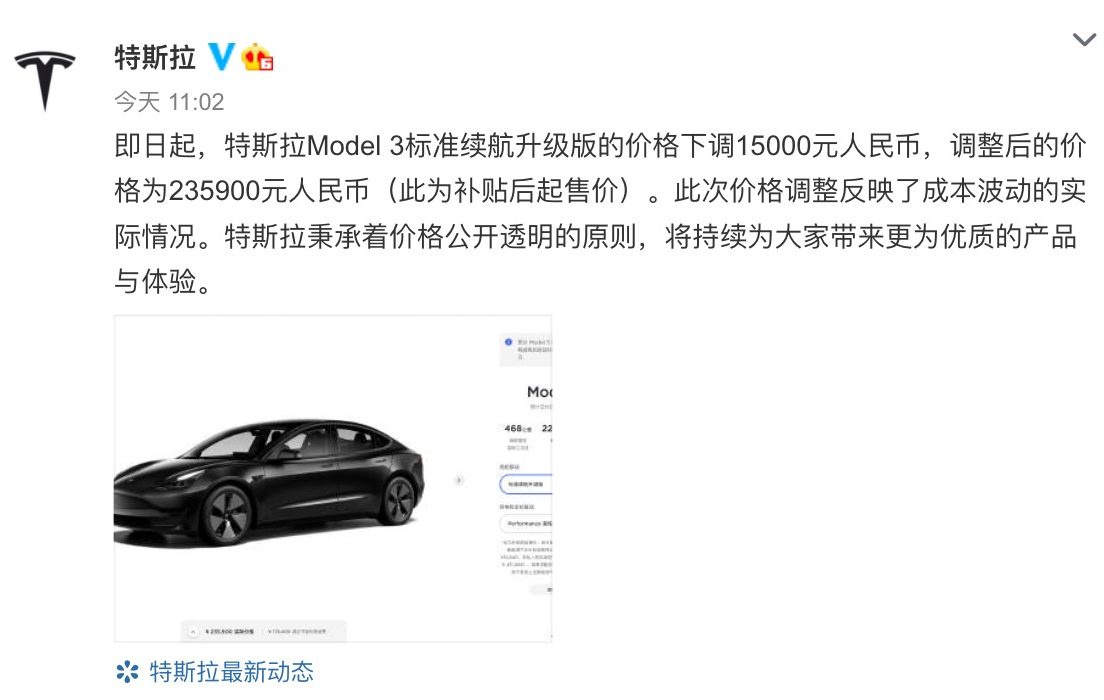Click the flower icon beside 特斯拉最新动态
The width and height of the screenshot is (1104, 700).
pyautogui.click(x=127, y=671)
